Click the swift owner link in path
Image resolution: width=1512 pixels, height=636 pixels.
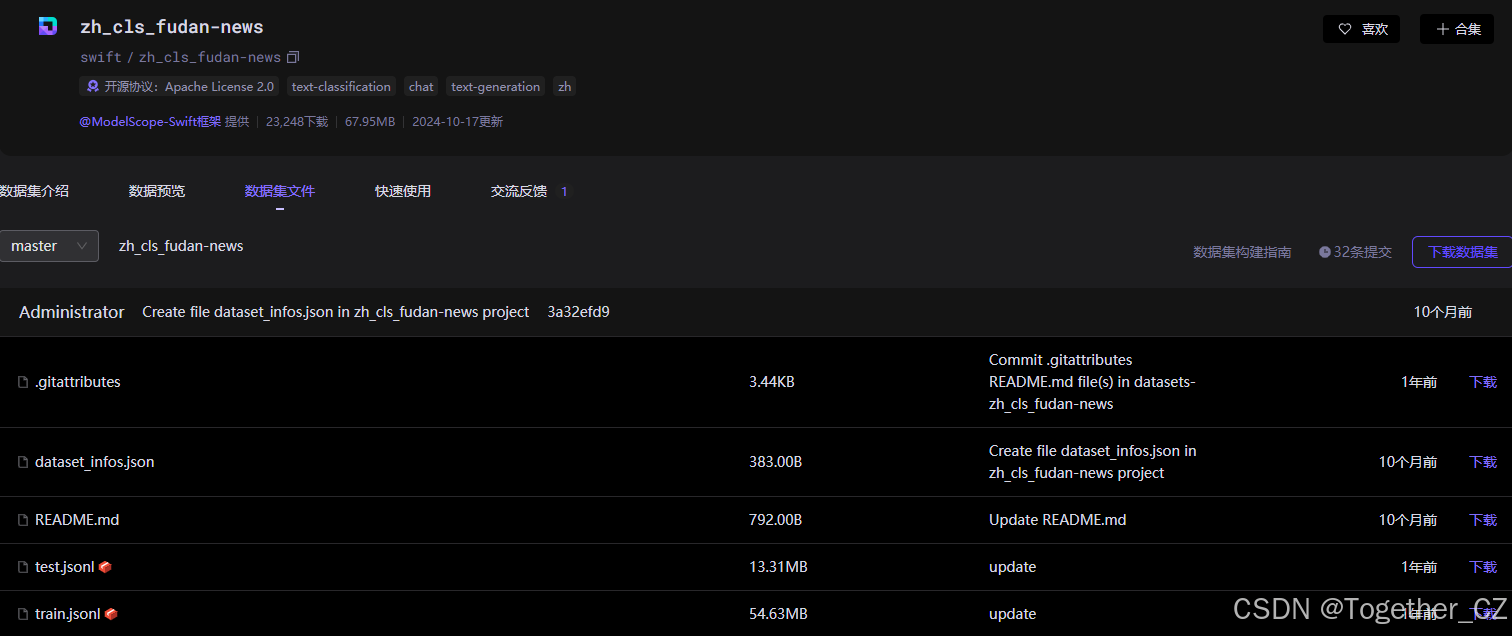pyautogui.click(x=101, y=57)
